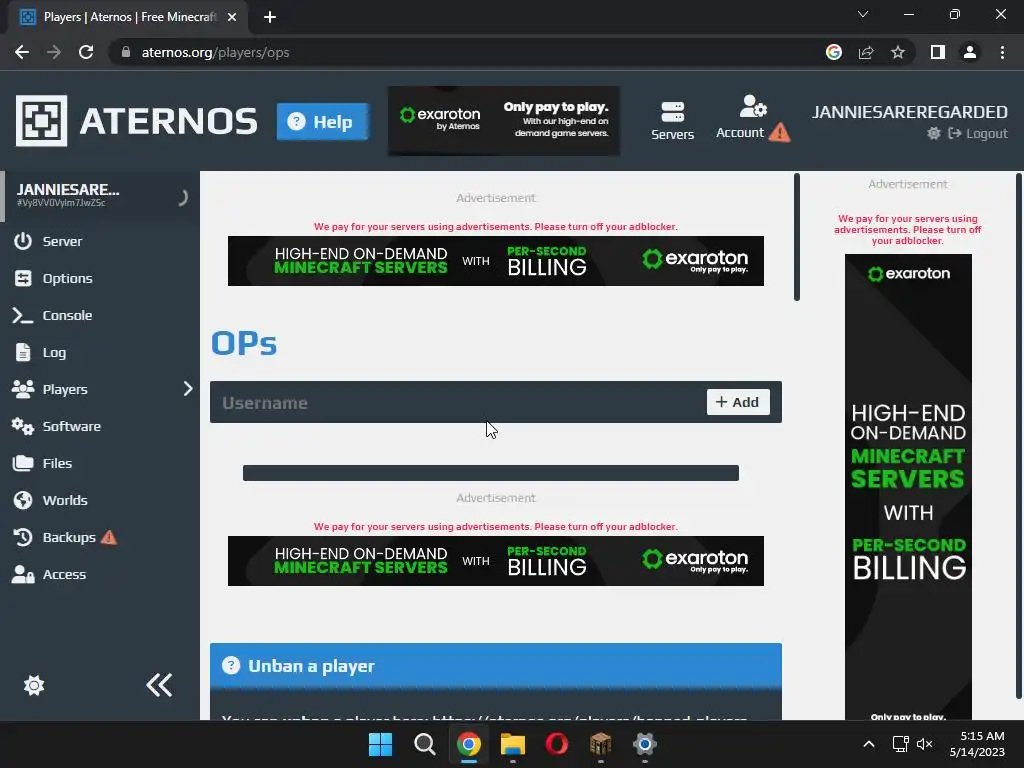1024x768 pixels.
Task: Open the lower exaroton billing banner
Action: pos(496,561)
